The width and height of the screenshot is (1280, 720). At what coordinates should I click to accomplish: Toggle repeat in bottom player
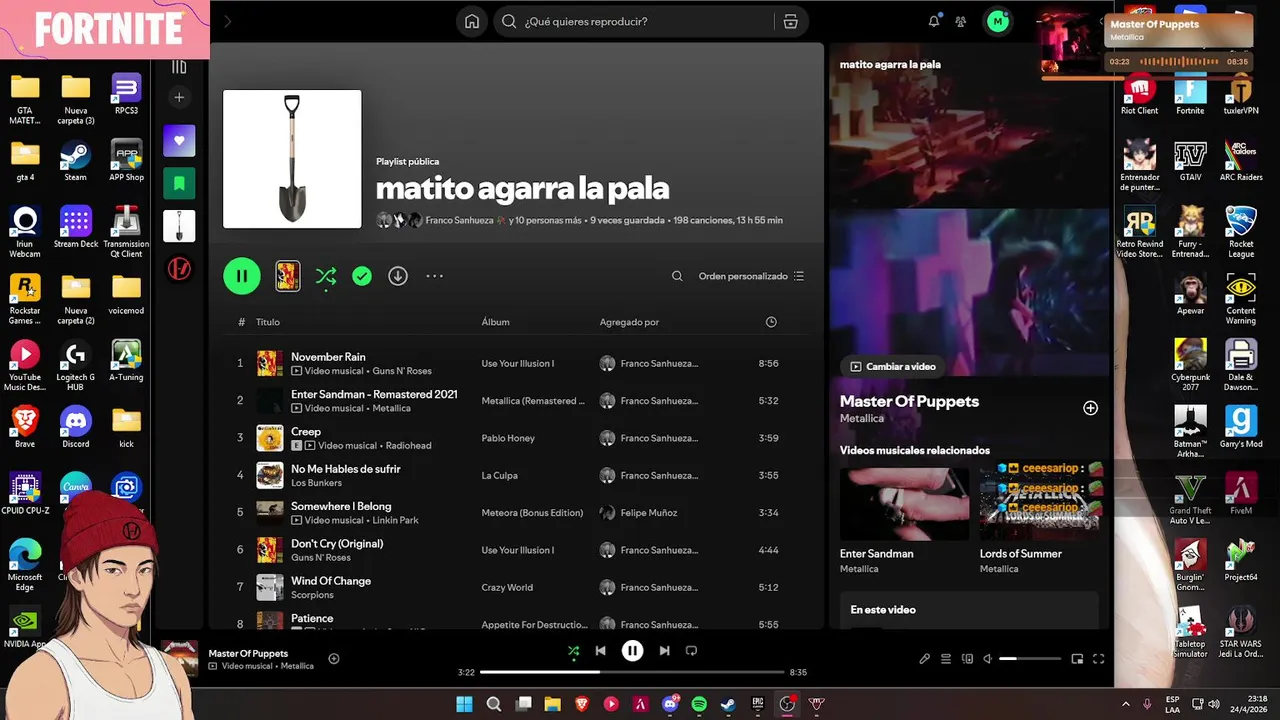click(x=691, y=651)
